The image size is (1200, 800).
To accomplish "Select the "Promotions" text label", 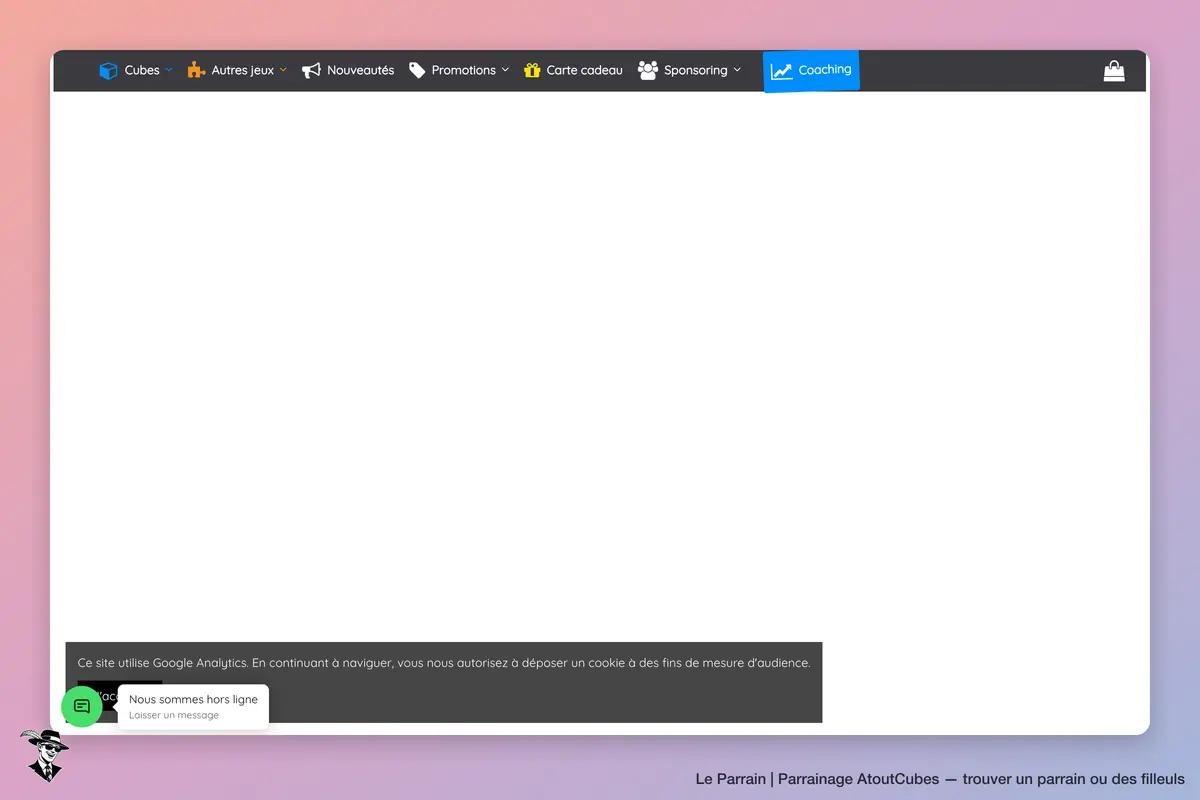I will 464,70.
